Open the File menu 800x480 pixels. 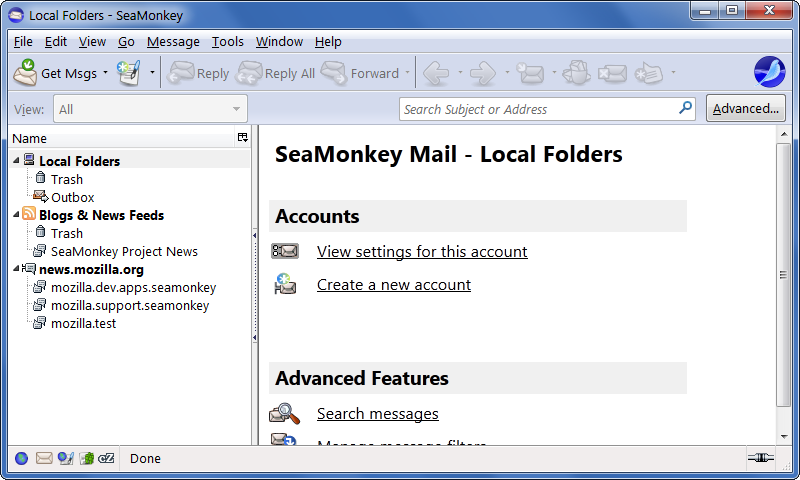23,42
